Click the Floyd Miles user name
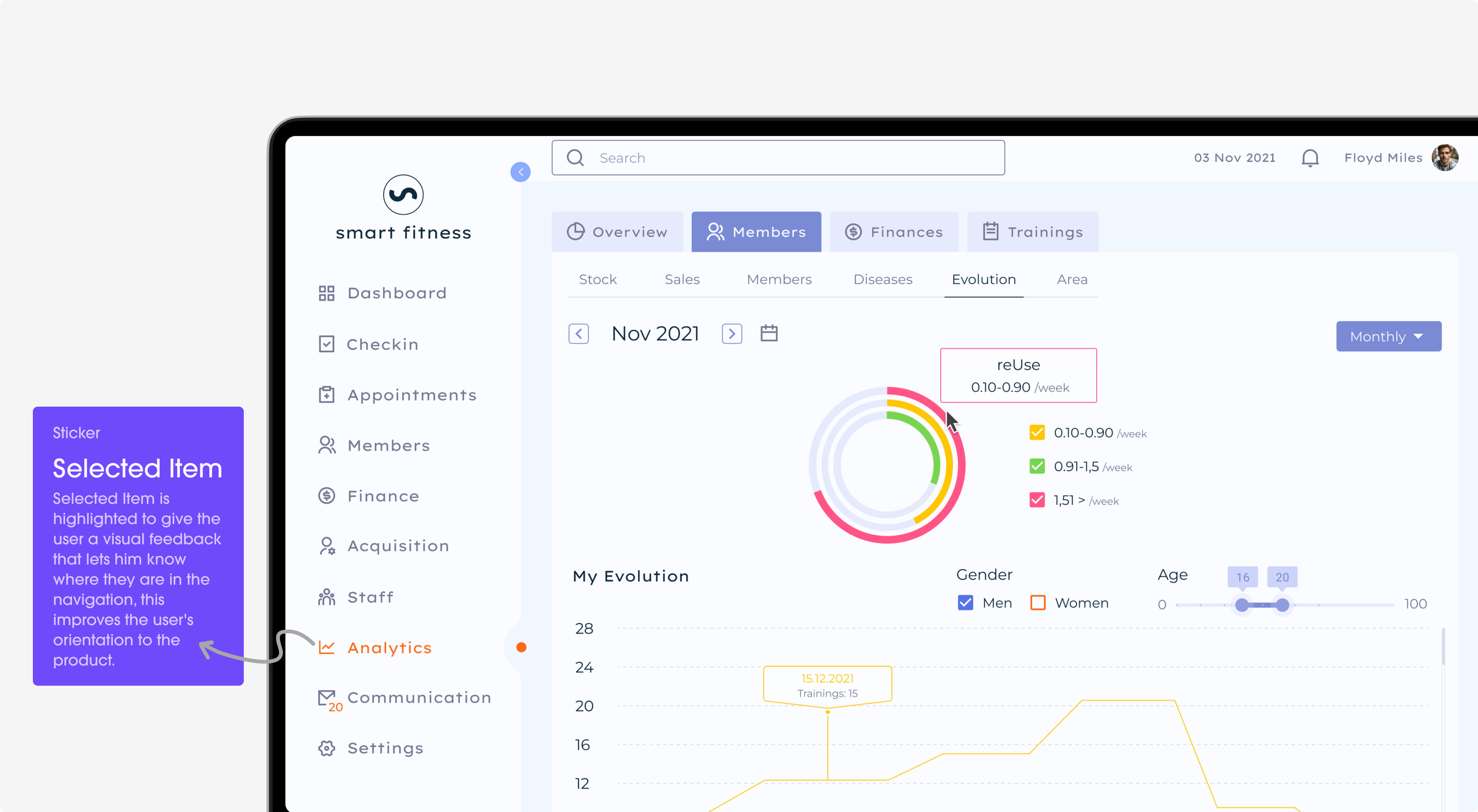The height and width of the screenshot is (812, 1478). (x=1383, y=158)
